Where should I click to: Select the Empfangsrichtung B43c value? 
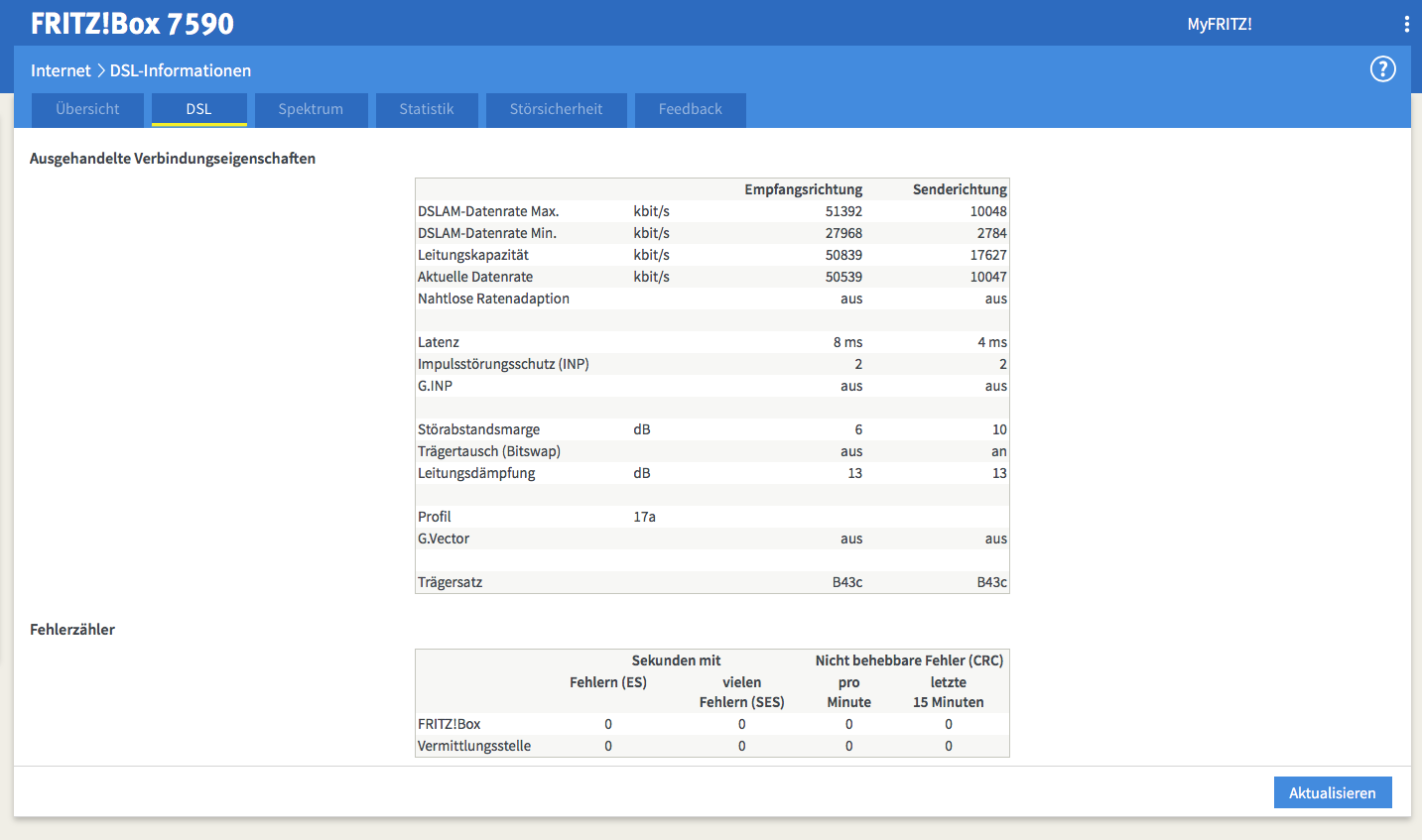click(x=847, y=582)
